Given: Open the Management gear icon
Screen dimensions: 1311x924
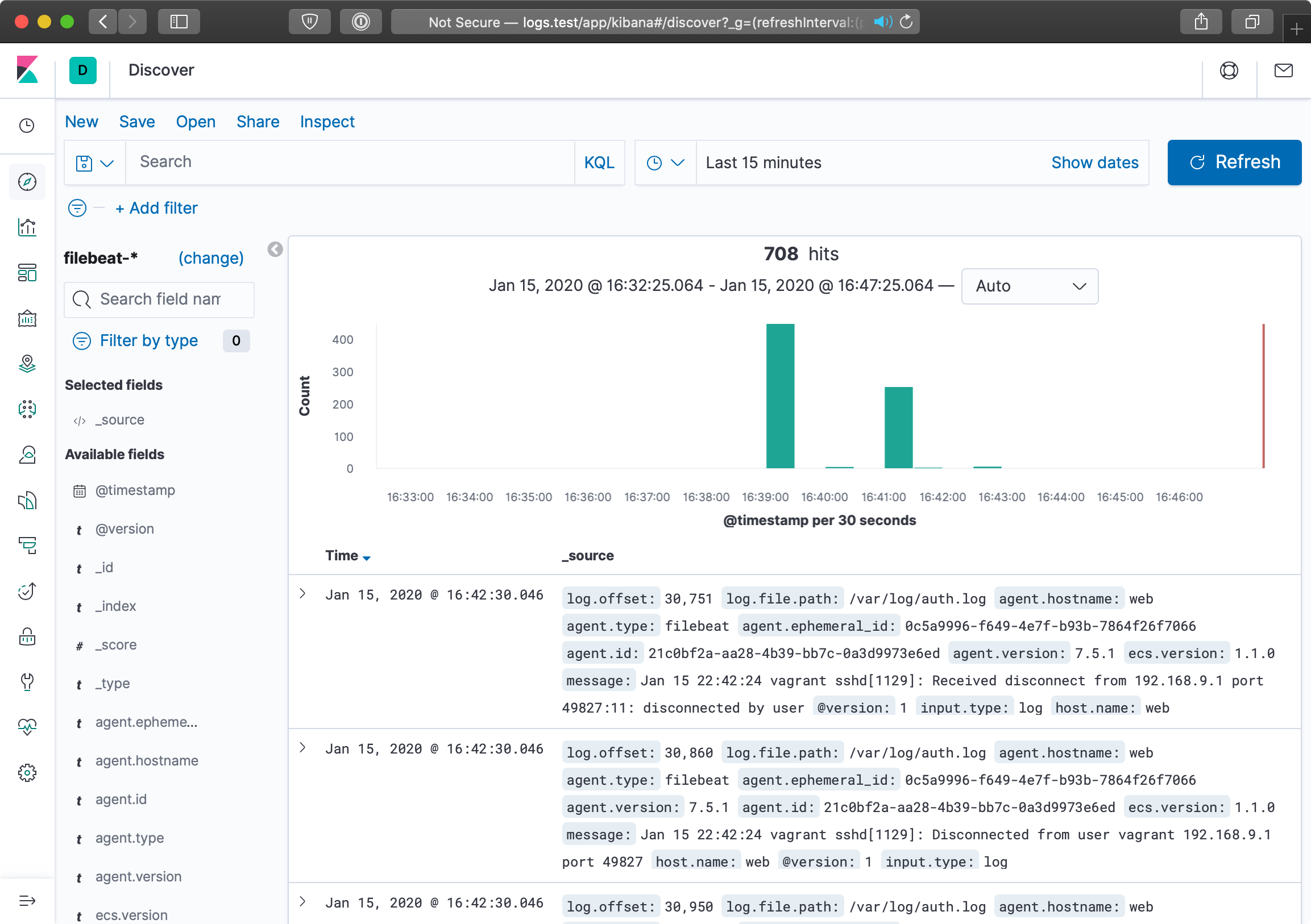Looking at the screenshot, I should [27, 773].
